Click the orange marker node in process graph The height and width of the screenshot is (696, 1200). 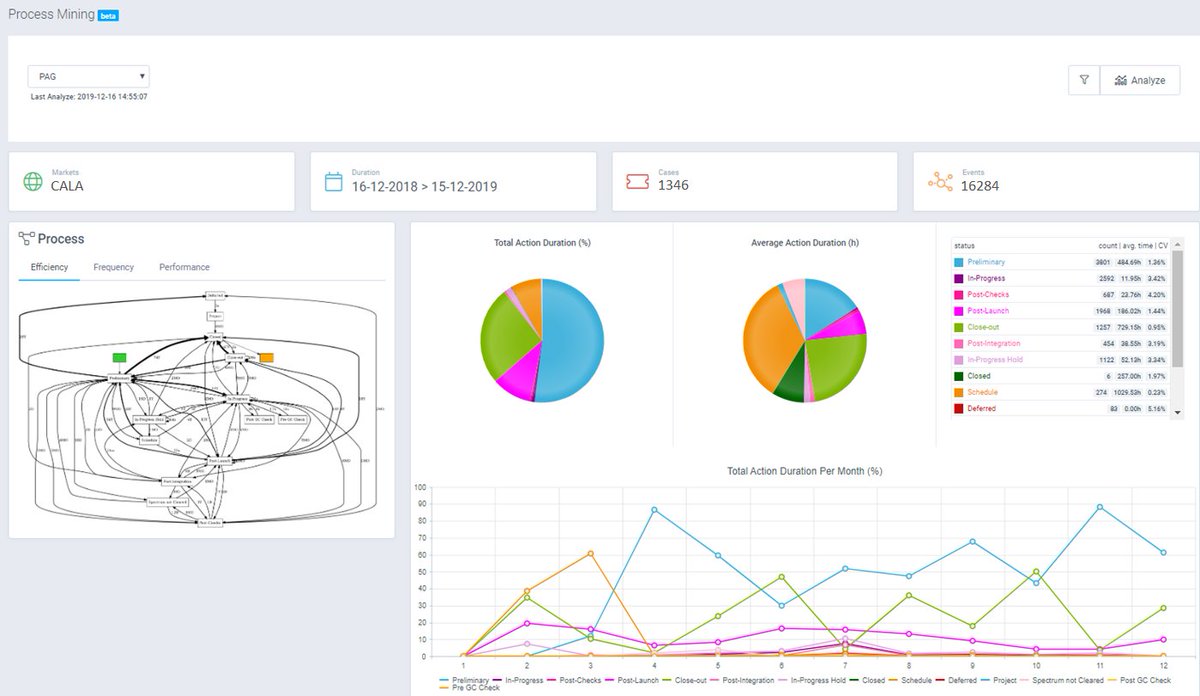[266, 357]
